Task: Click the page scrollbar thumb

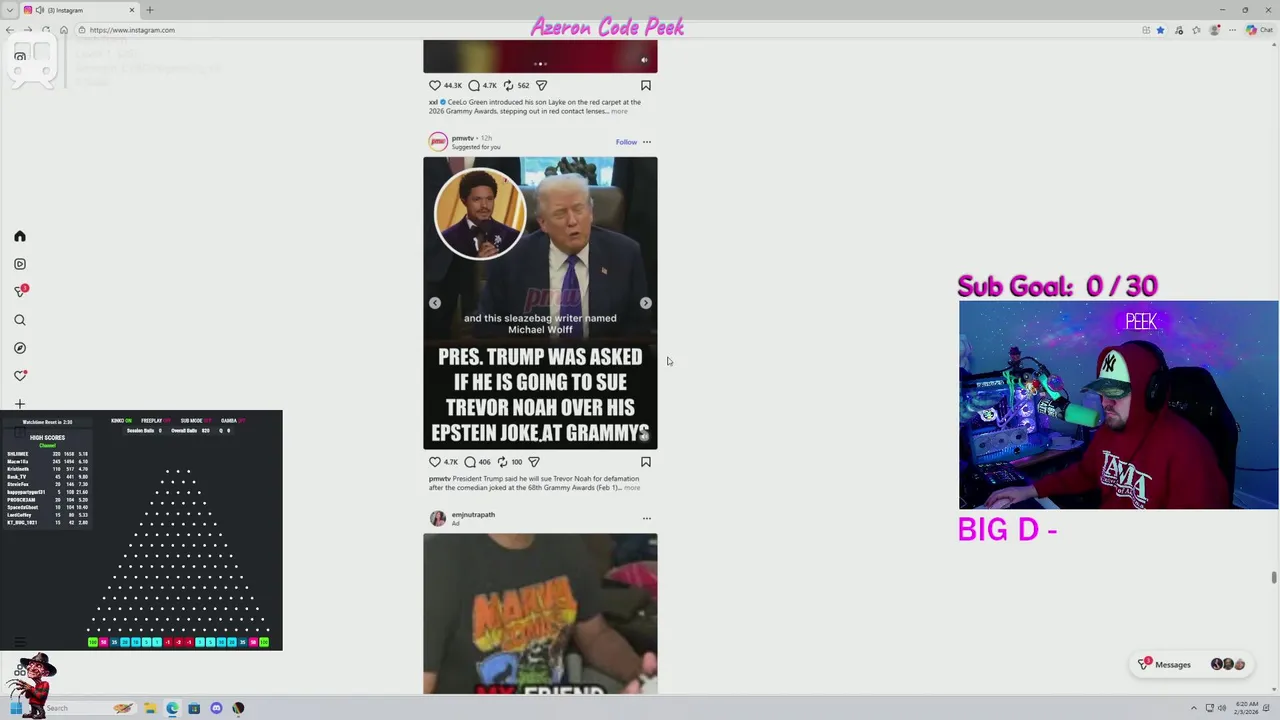Action: 1274,577
